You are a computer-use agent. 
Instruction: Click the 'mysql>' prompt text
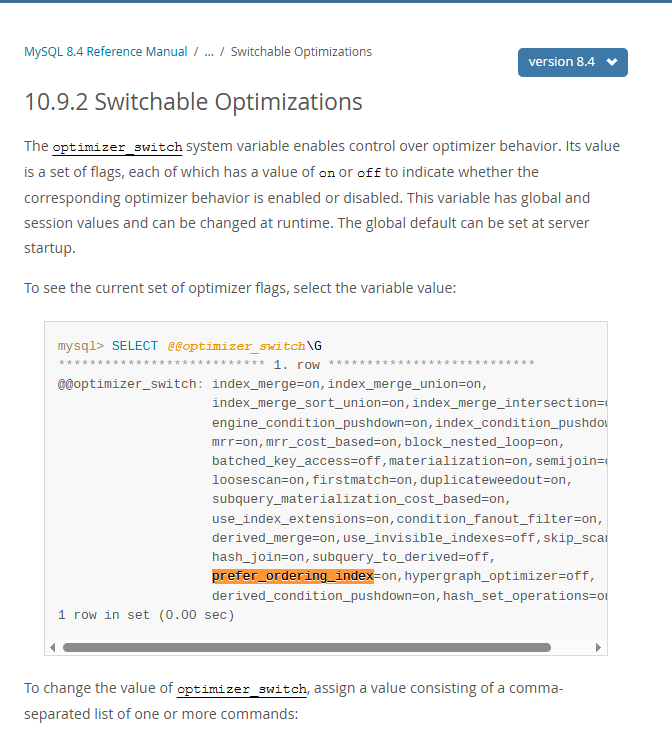click(x=81, y=346)
